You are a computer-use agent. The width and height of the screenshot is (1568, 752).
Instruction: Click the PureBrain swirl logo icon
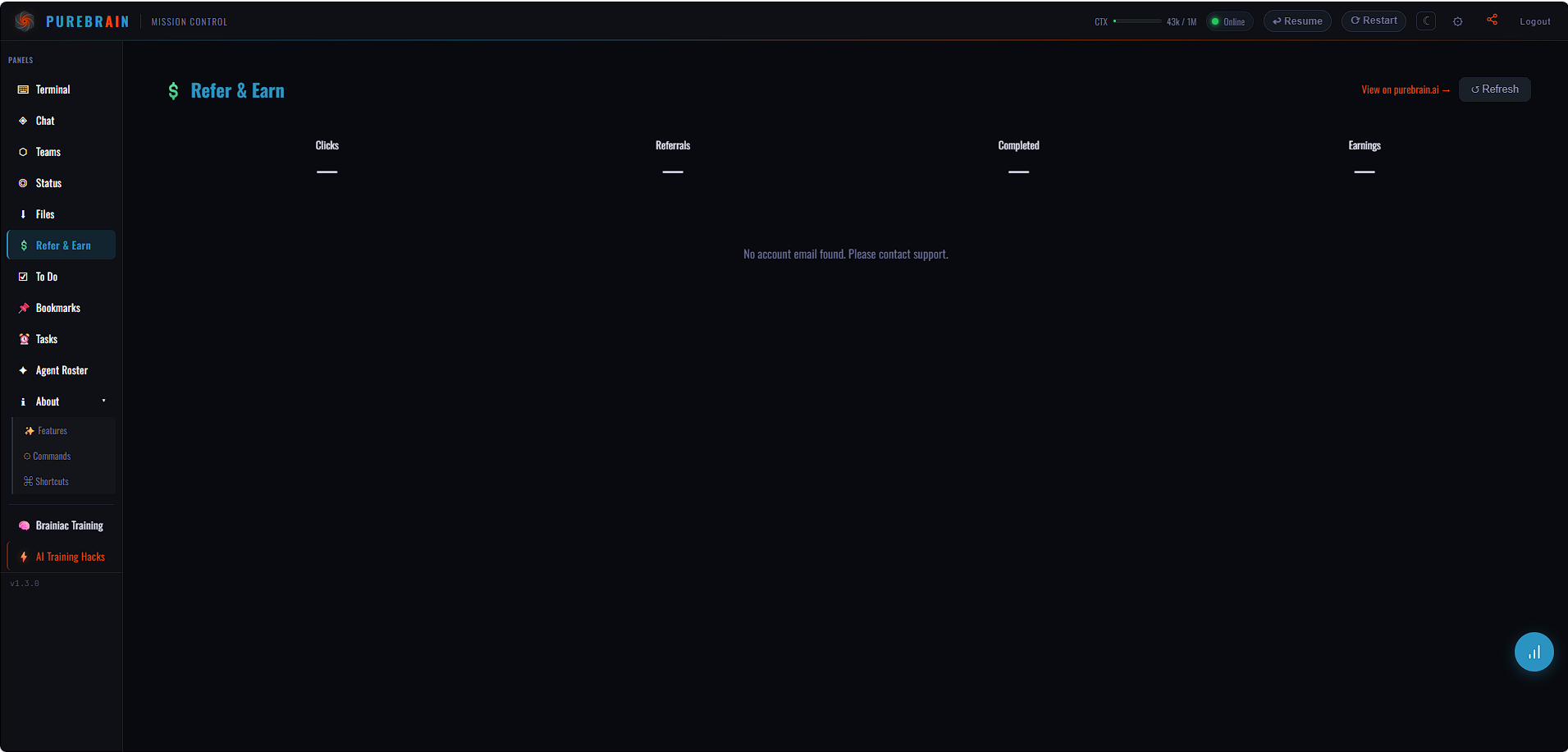pos(25,21)
